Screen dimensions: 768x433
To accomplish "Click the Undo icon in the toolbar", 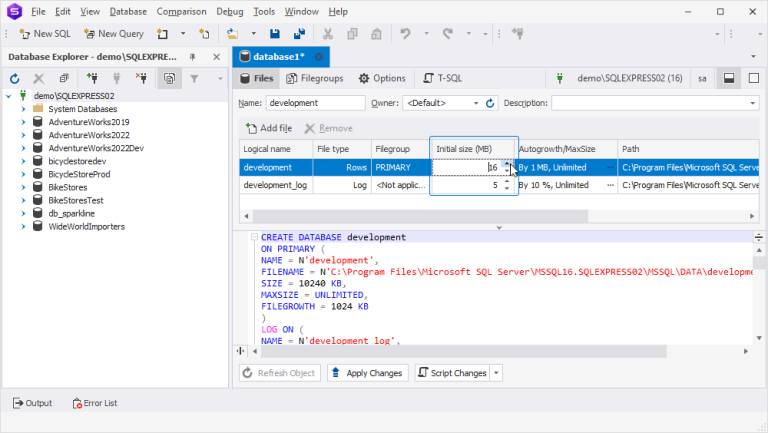I will click(405, 33).
